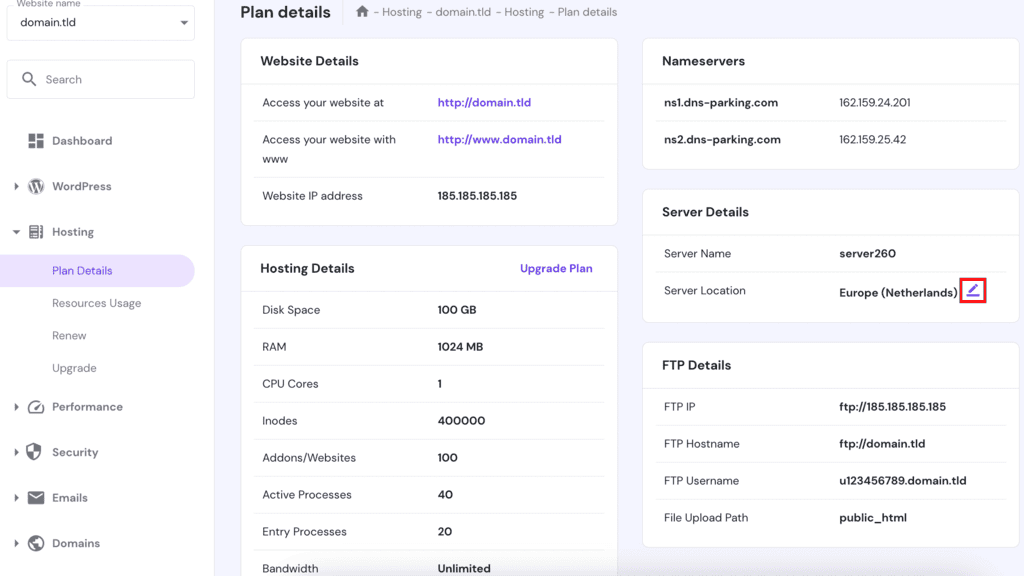Open the website name dropdown for domain.tld
The height and width of the screenshot is (576, 1024).
coord(183,22)
